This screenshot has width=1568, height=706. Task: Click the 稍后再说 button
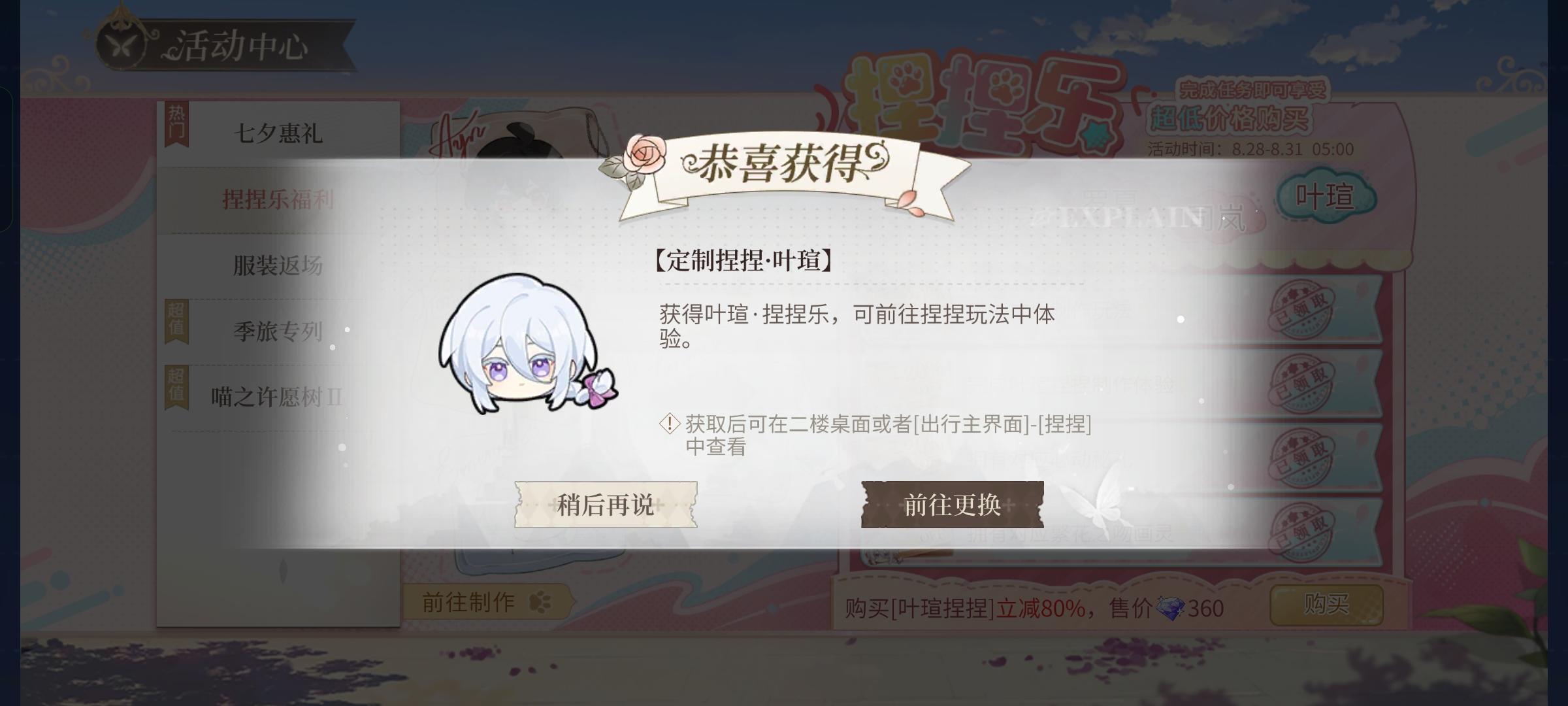point(606,505)
